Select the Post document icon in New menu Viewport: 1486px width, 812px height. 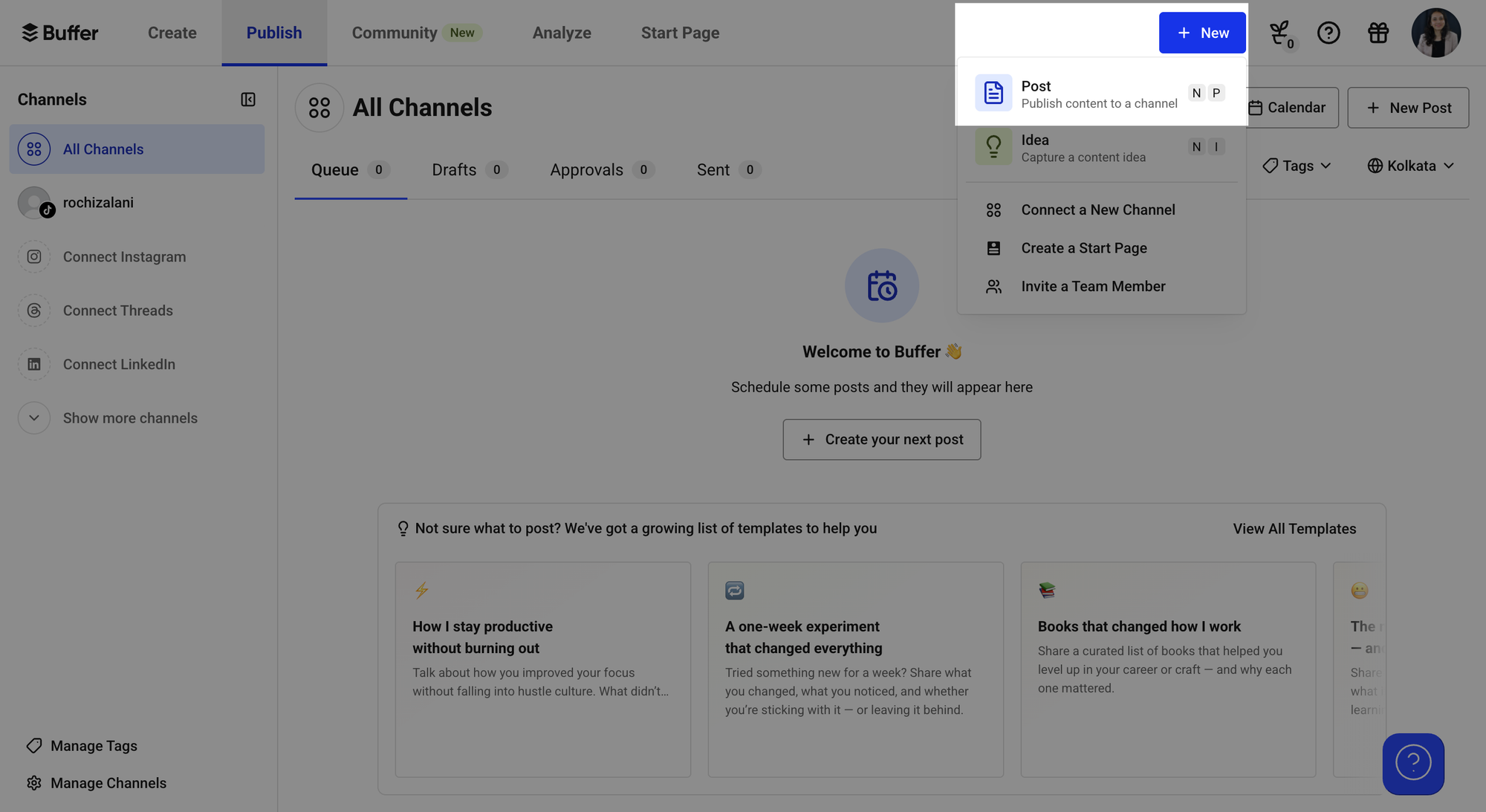click(993, 92)
